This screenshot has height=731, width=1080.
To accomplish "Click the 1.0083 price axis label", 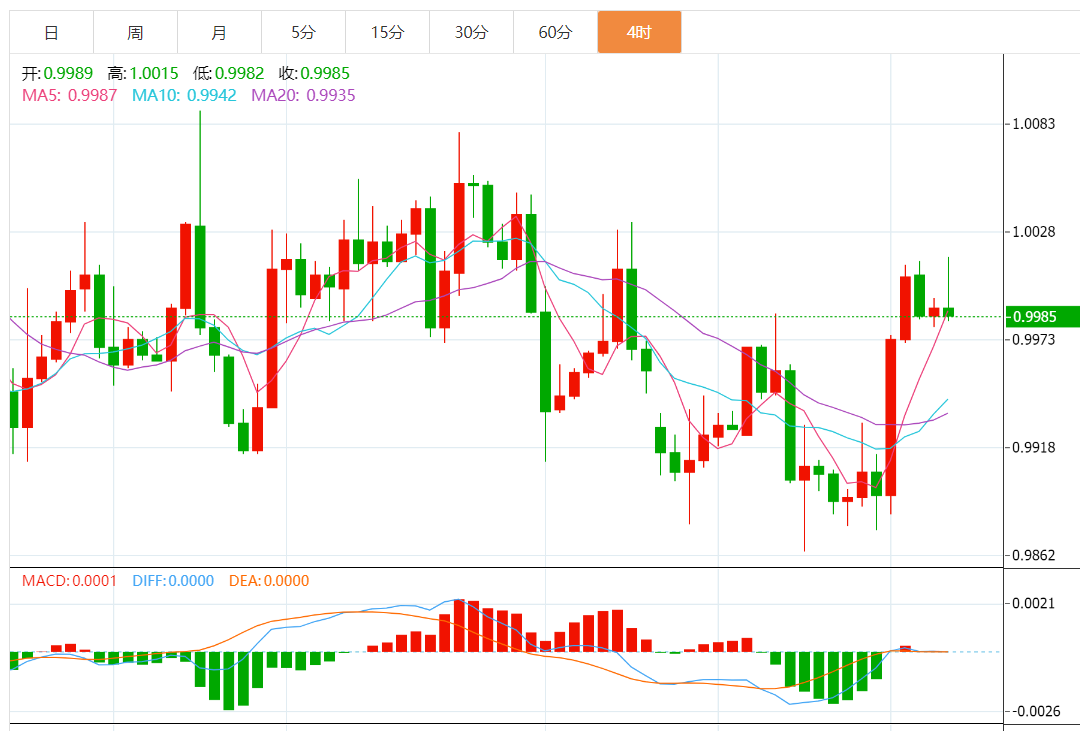I will 1033,124.
